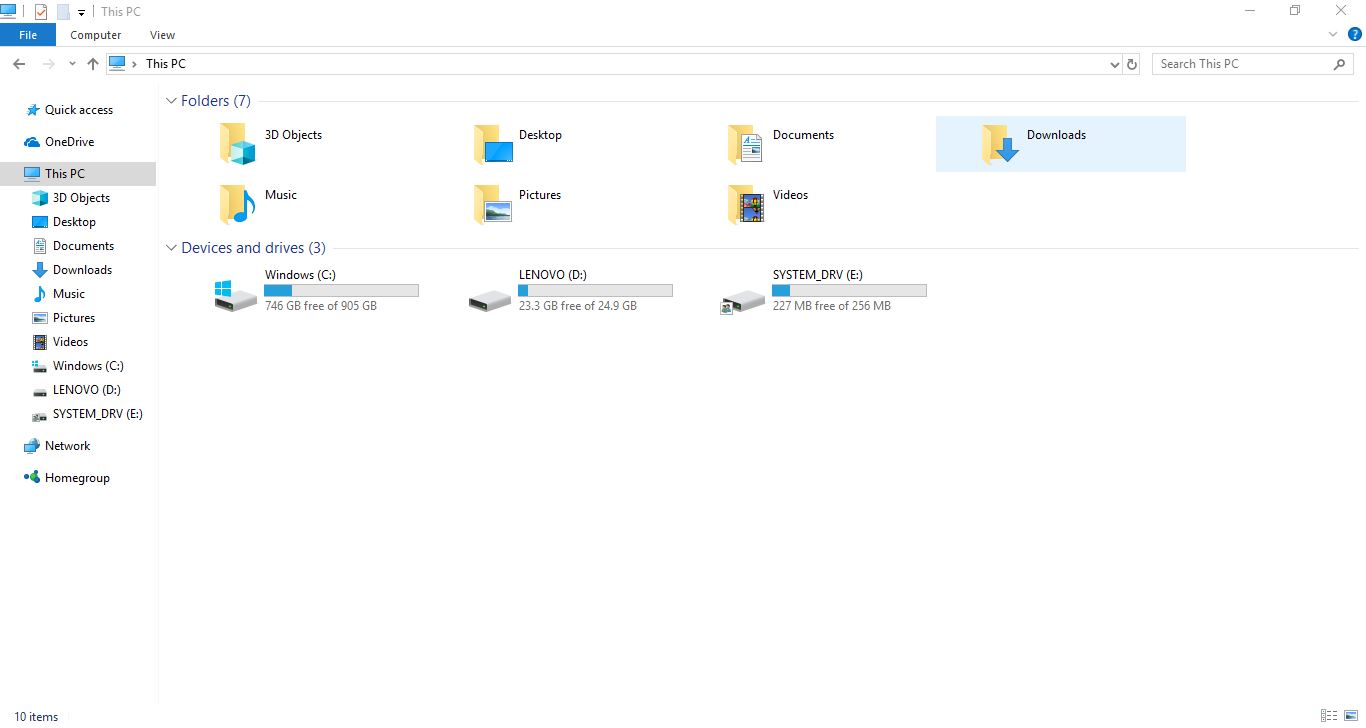Open the File menu
Viewport: 1366px width, 728px height.
(28, 35)
